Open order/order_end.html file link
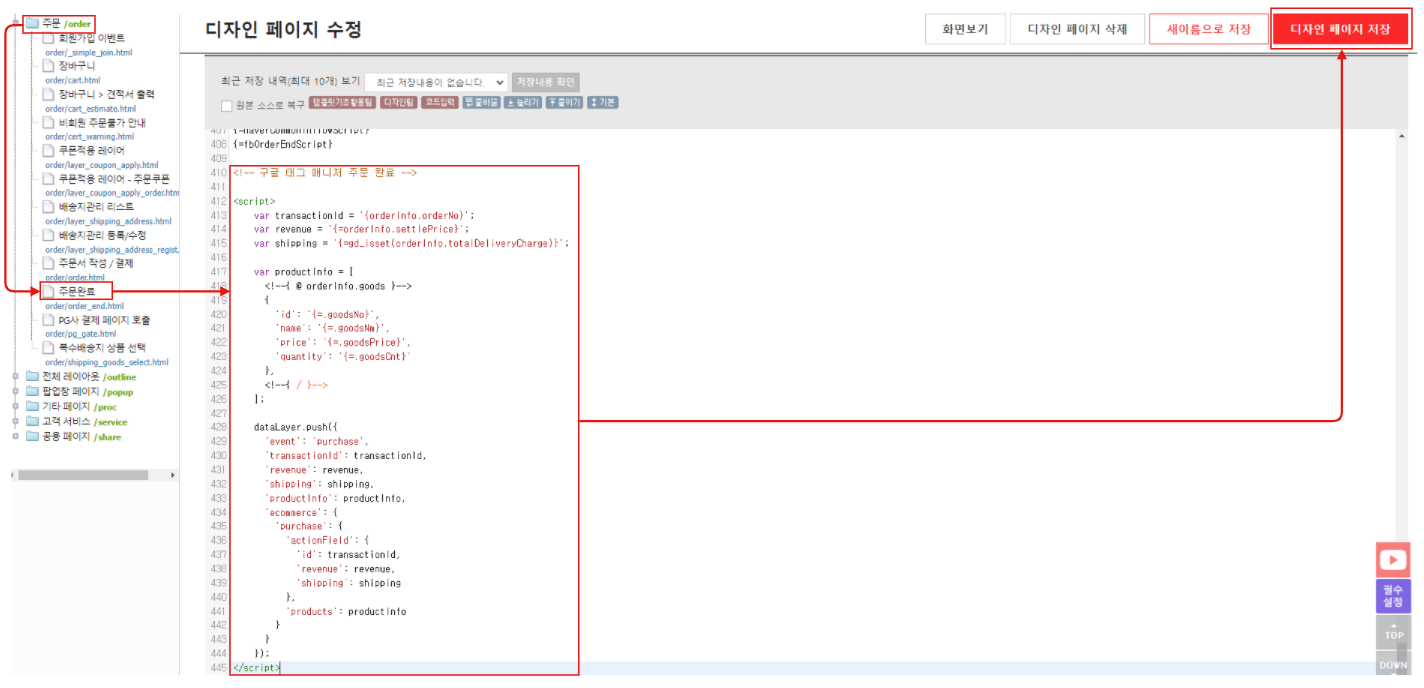 pyautogui.click(x=85, y=306)
